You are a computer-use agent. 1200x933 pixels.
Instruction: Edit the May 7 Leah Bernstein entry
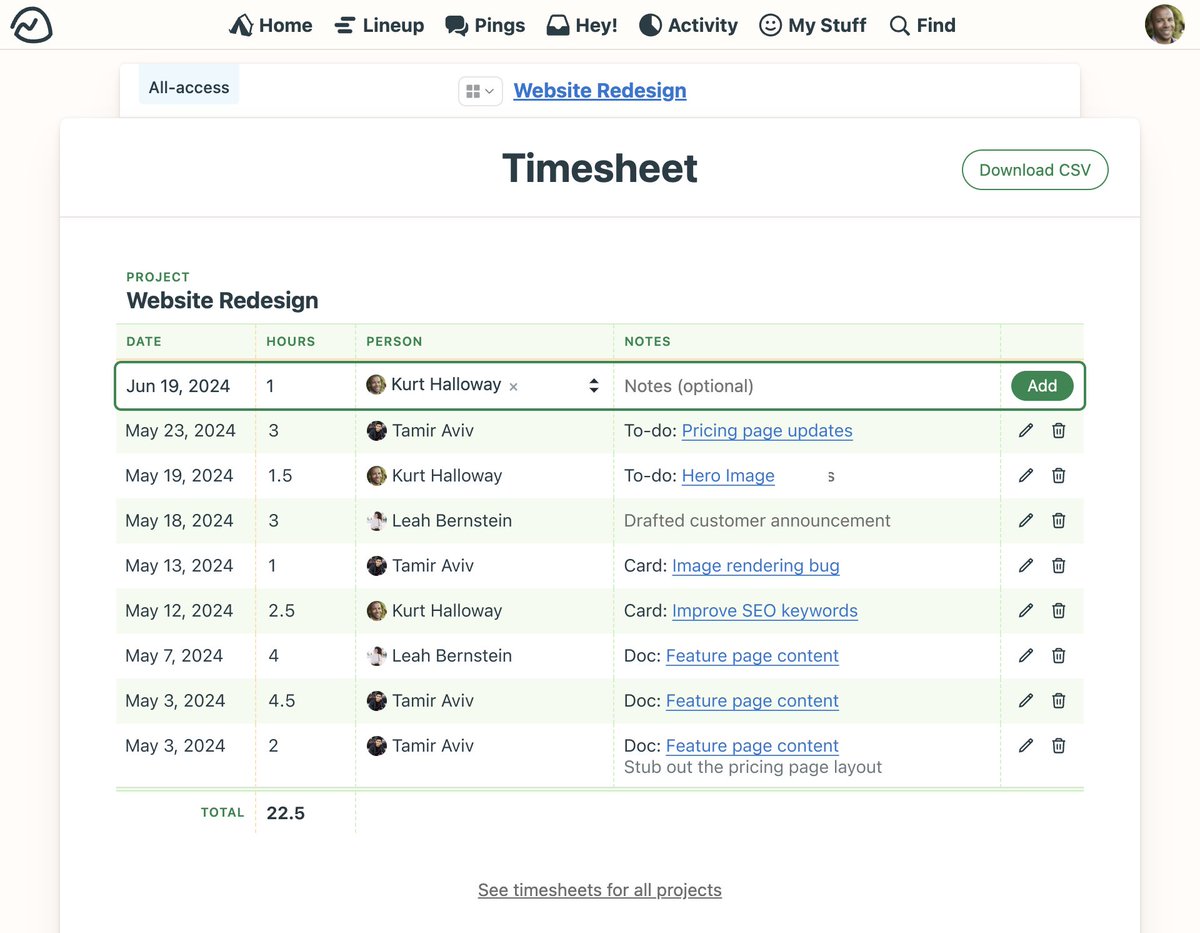pos(1026,656)
